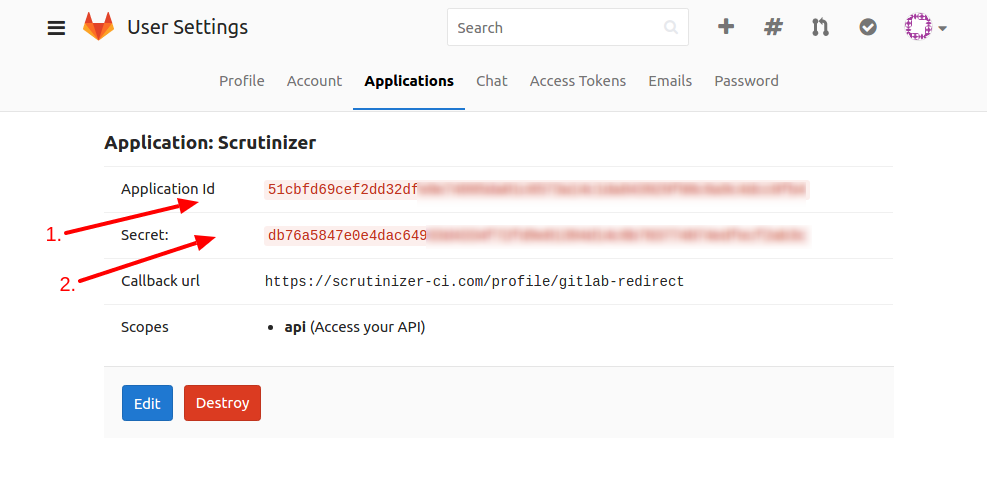The height and width of the screenshot is (504, 987).
Task: Click the Application: Scrutinizer heading
Action: 210,143
